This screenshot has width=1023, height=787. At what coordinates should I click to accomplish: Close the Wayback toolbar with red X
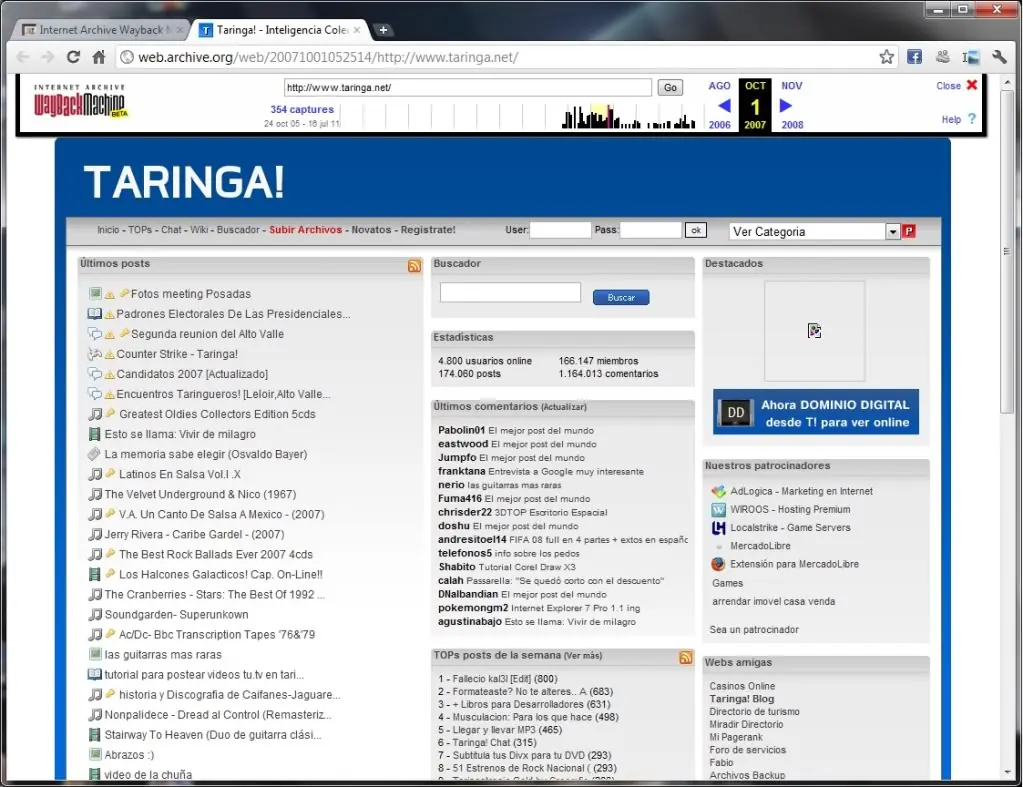click(972, 85)
